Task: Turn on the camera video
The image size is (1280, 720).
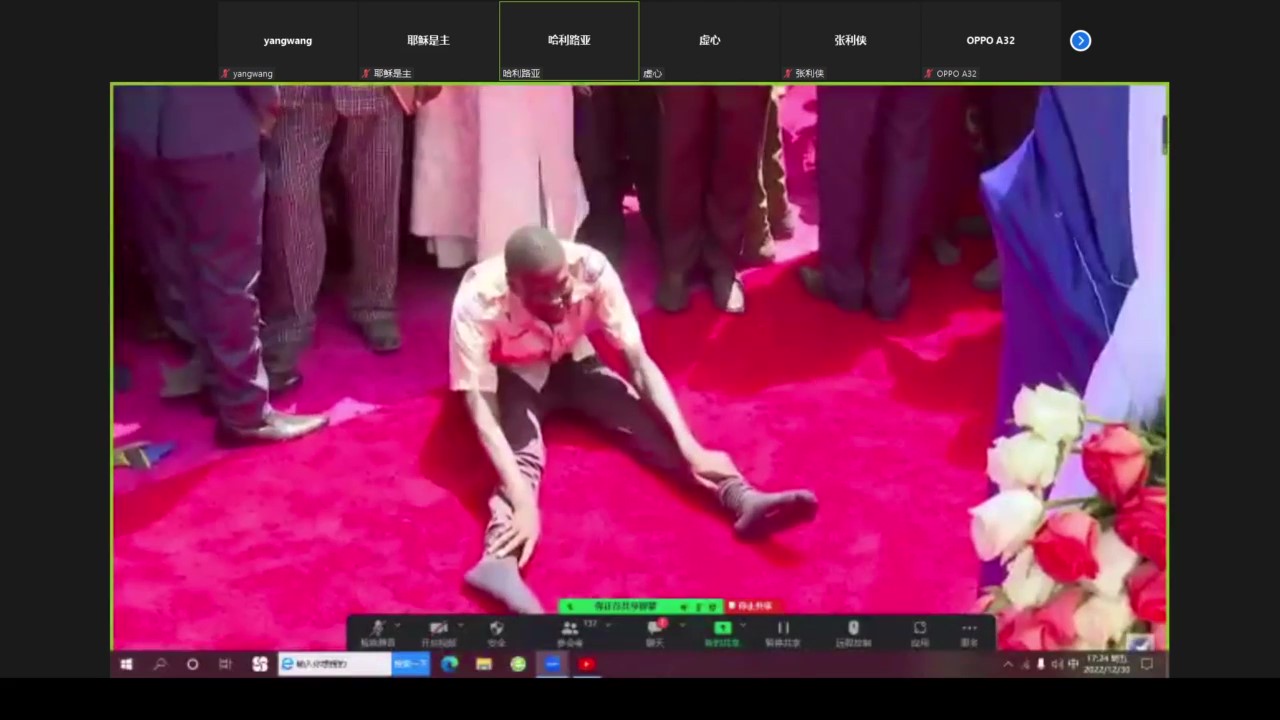Action: pyautogui.click(x=437, y=629)
